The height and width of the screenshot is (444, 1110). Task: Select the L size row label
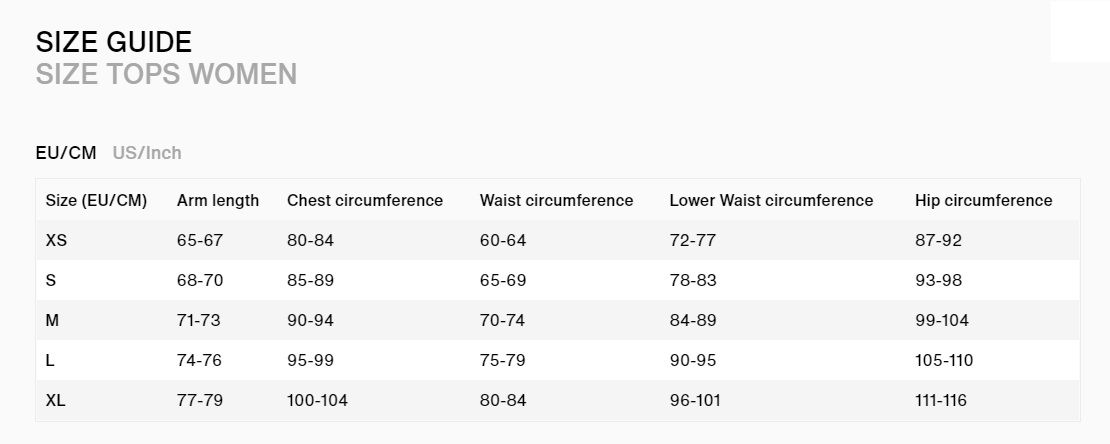tap(50, 360)
